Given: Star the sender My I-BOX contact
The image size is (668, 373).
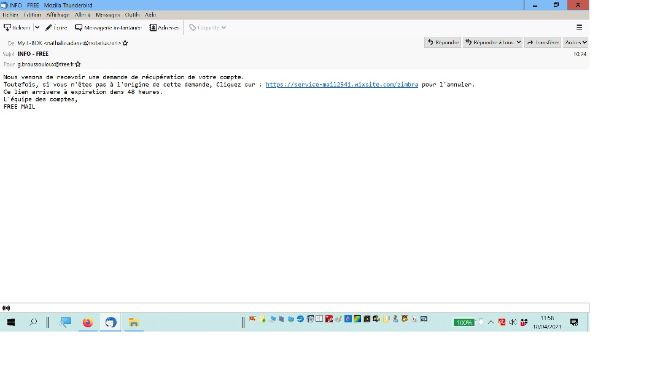Looking at the screenshot, I should click(125, 43).
